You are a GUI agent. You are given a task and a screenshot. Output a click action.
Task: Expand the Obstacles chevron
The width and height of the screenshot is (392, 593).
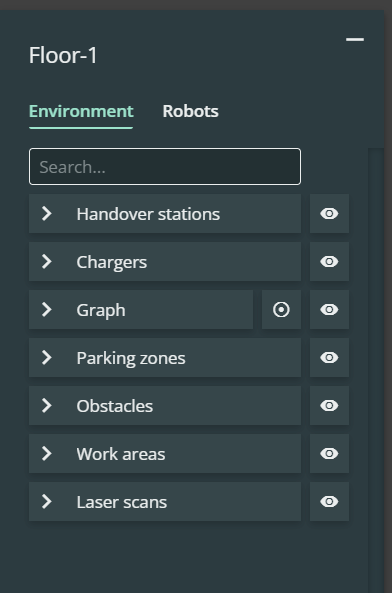point(46,406)
